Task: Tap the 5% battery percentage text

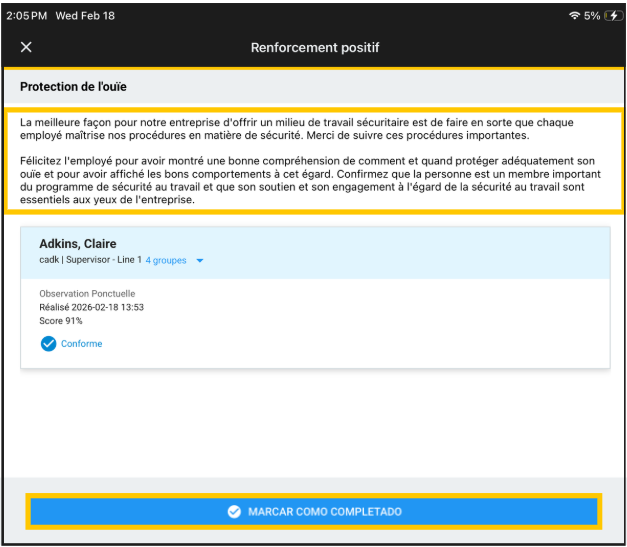Action: coord(592,16)
